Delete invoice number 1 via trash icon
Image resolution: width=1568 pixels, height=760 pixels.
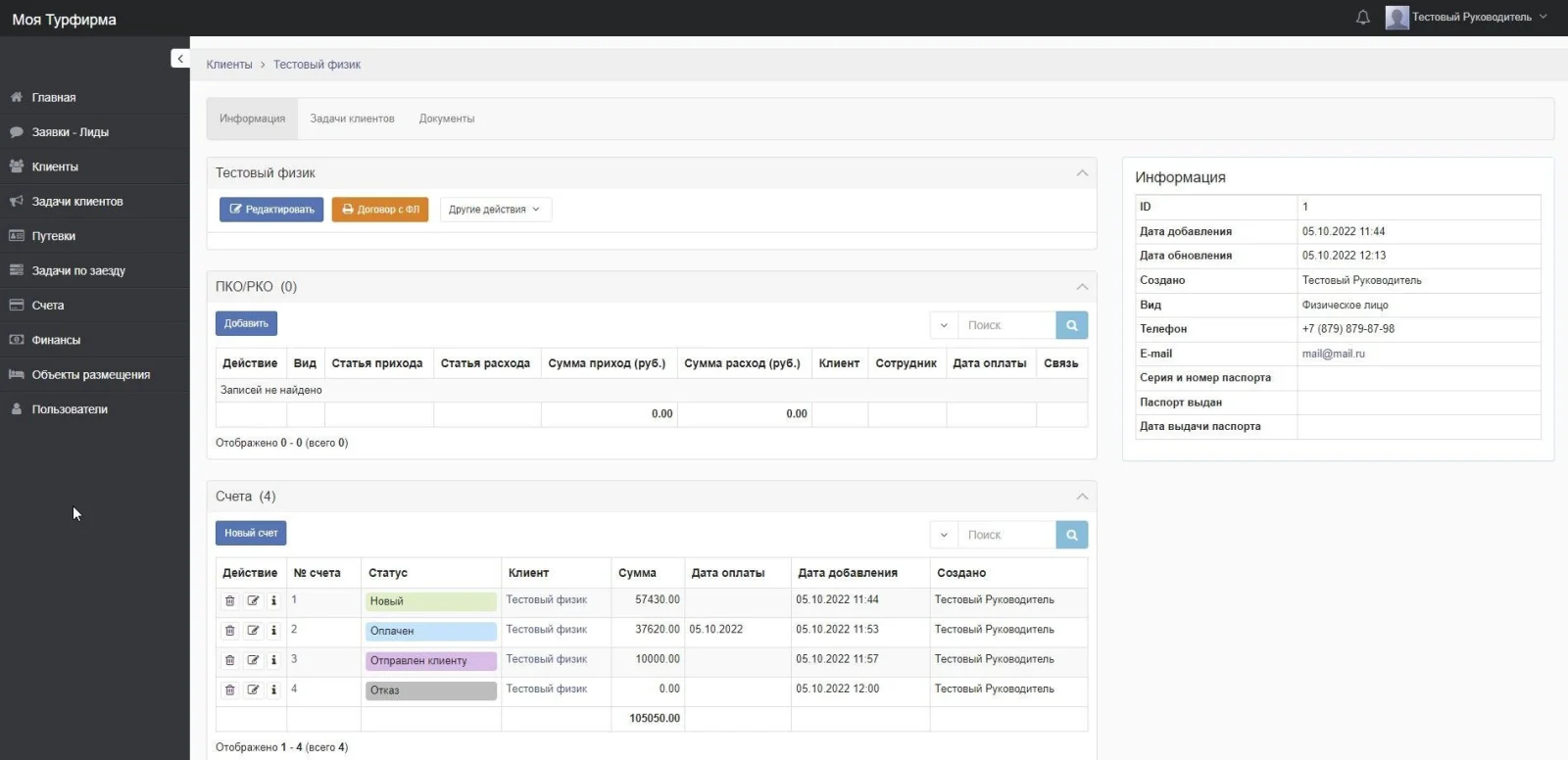(230, 601)
